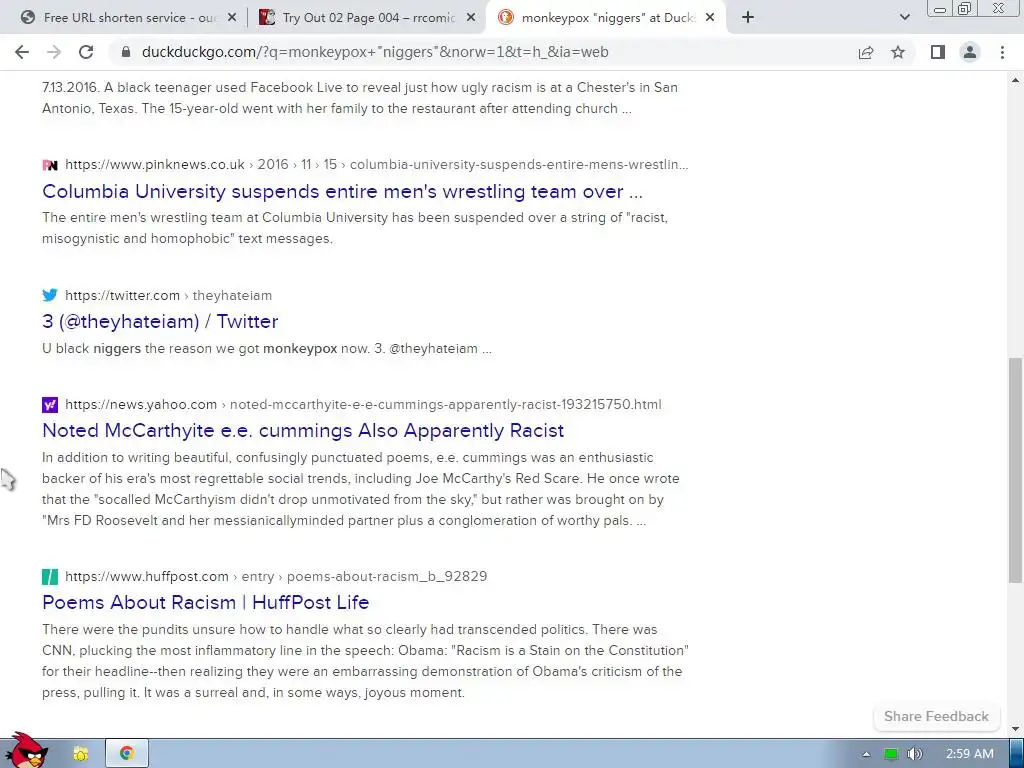The width and height of the screenshot is (1024, 768).
Task: Go back to the previous page
Action: tap(22, 52)
